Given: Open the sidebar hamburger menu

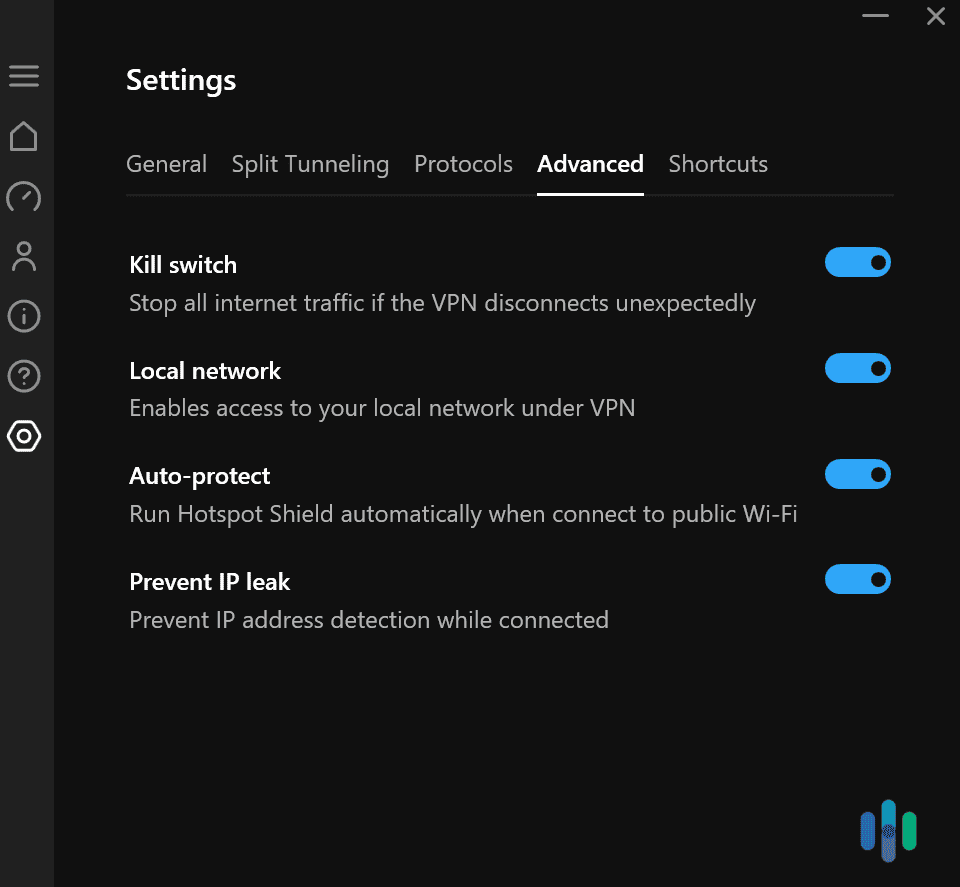Looking at the screenshot, I should coord(24,76).
